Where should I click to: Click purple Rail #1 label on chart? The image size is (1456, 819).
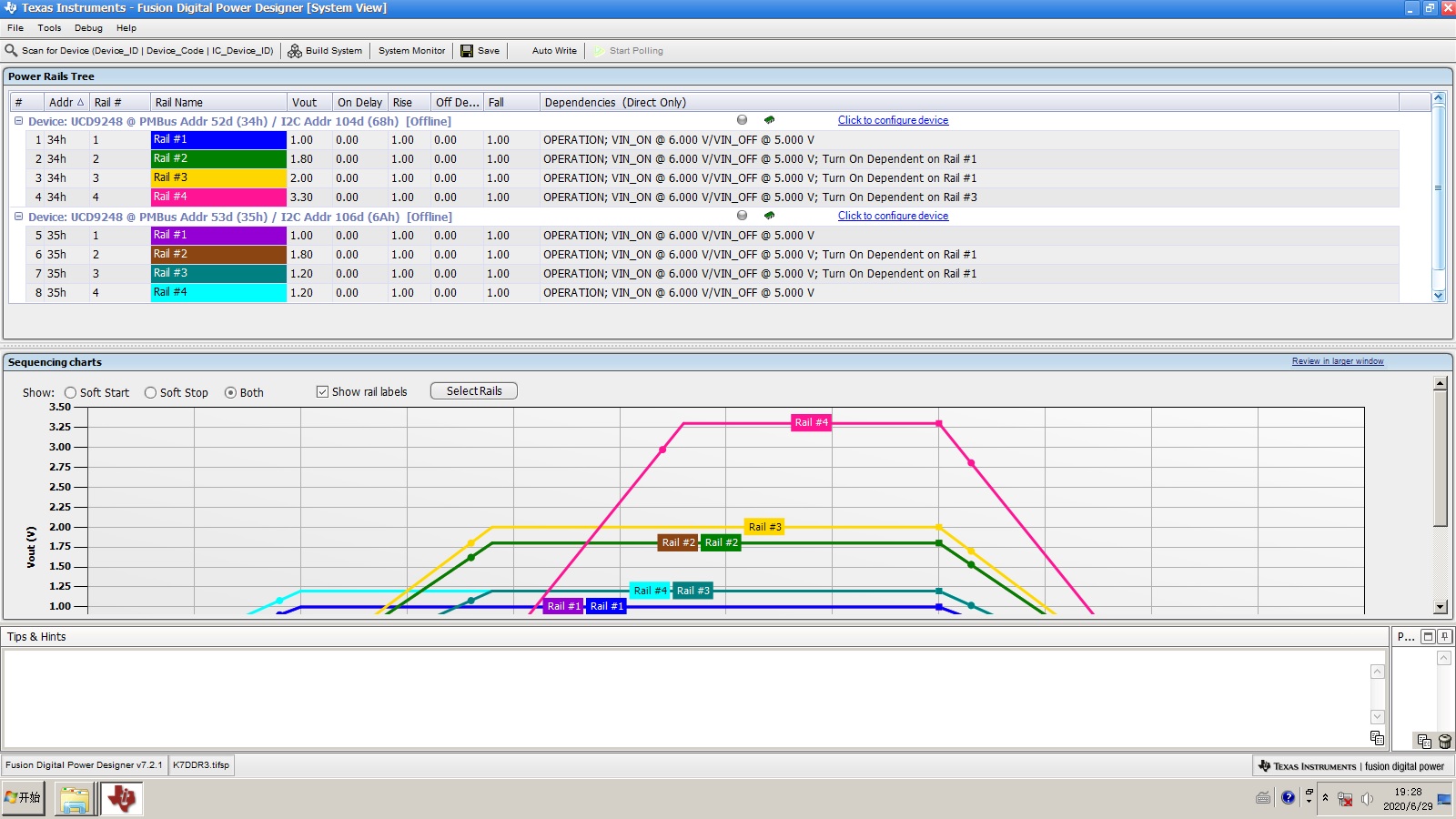563,606
